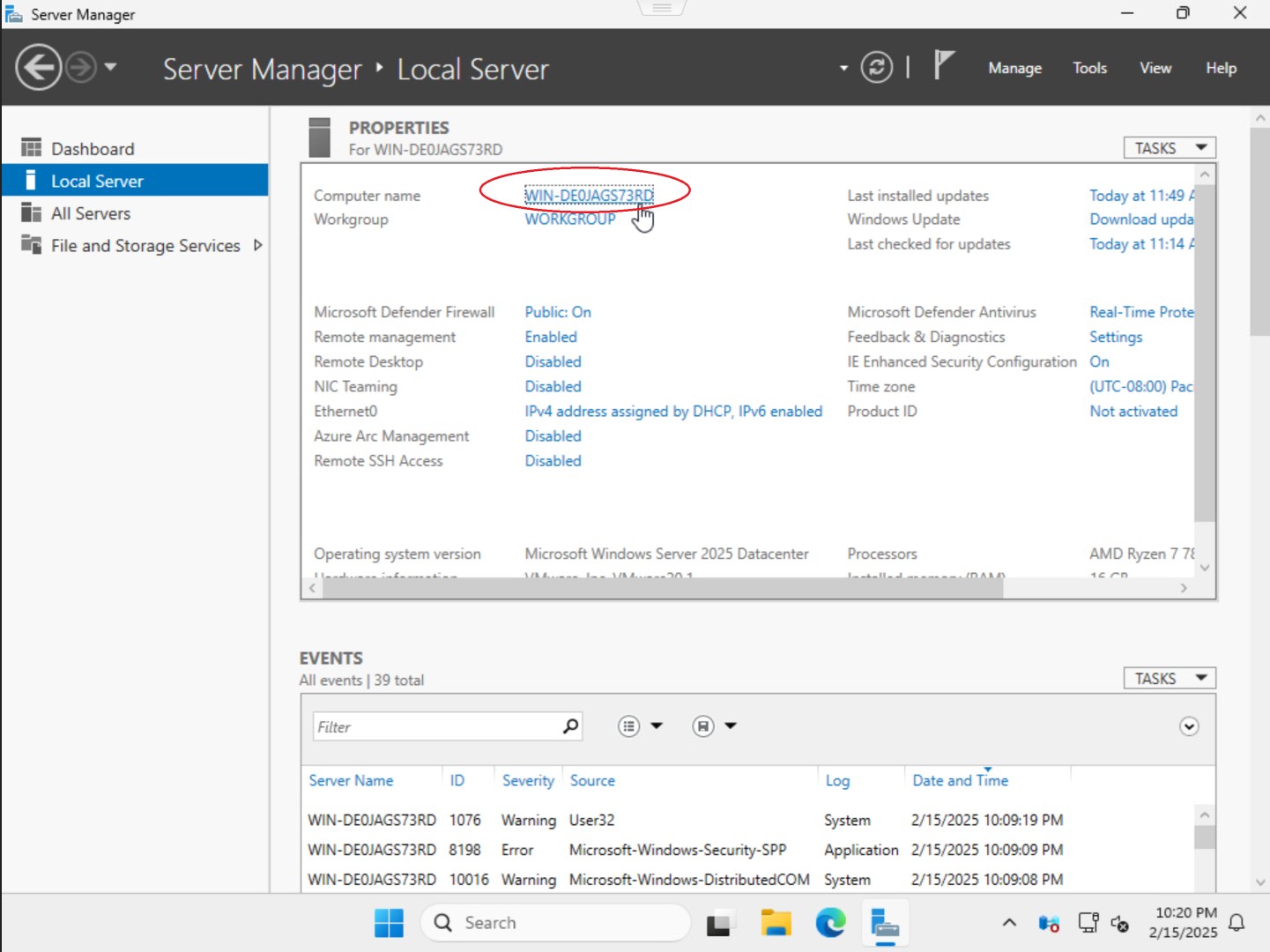Open the View menu
The width and height of the screenshot is (1270, 952).
point(1155,68)
